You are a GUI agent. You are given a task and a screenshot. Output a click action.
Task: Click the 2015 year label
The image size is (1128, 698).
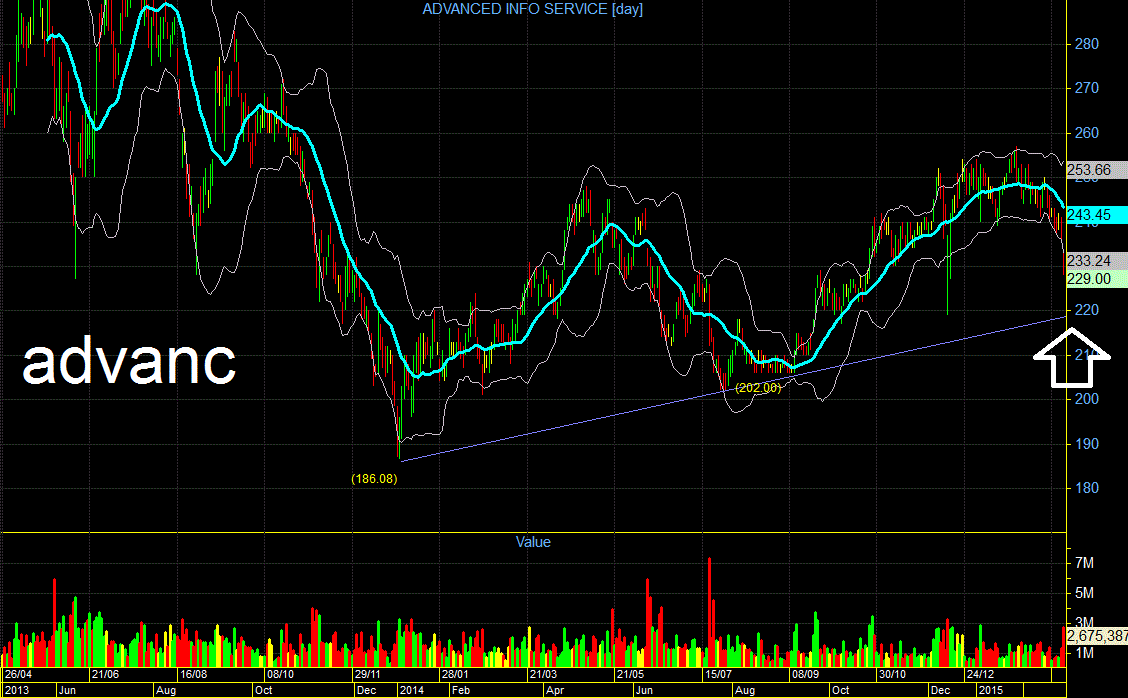991,690
